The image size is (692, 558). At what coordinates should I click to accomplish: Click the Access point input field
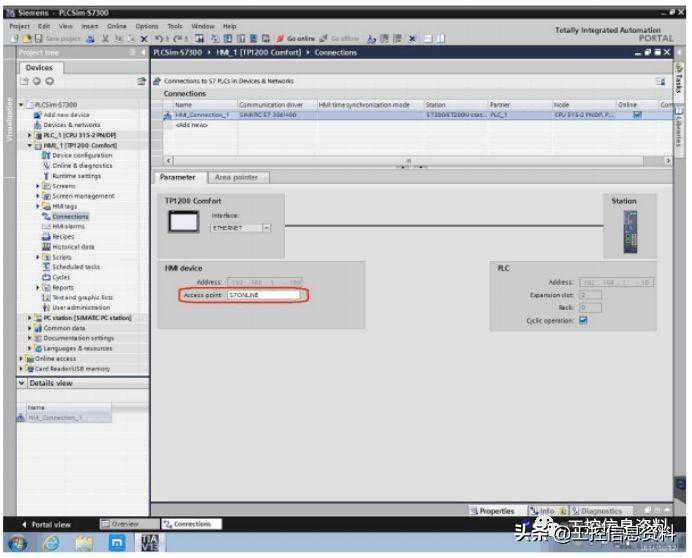tap(263, 295)
